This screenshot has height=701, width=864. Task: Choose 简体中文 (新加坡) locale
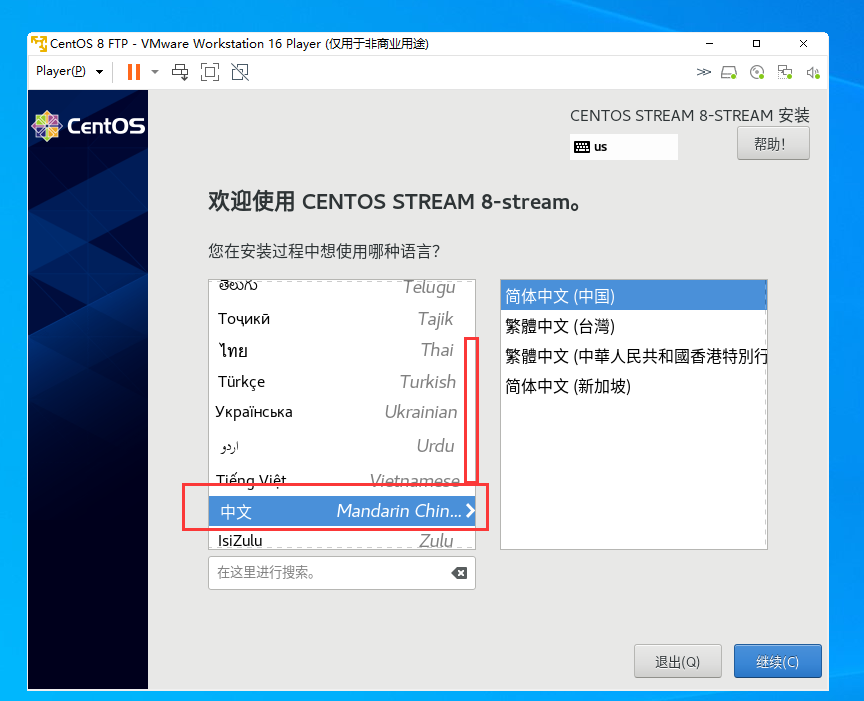(x=634, y=386)
